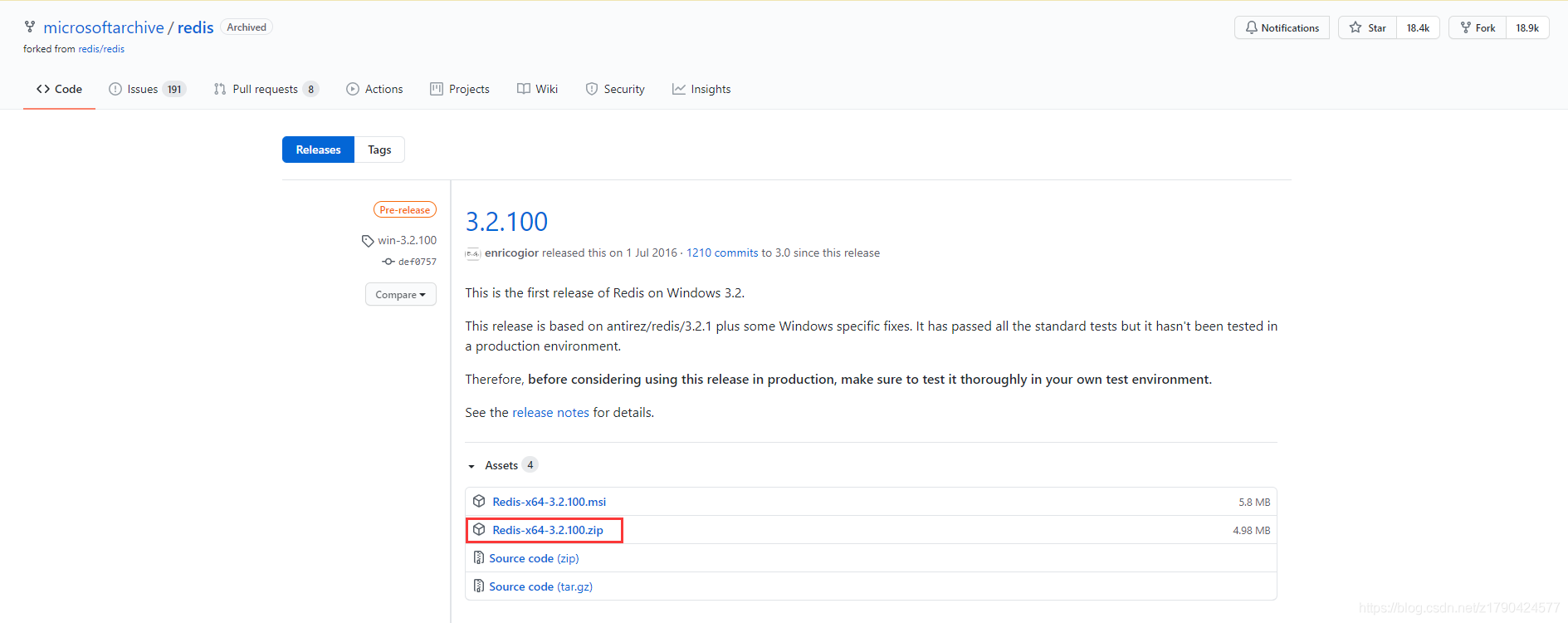Open the release notes link

coord(550,412)
